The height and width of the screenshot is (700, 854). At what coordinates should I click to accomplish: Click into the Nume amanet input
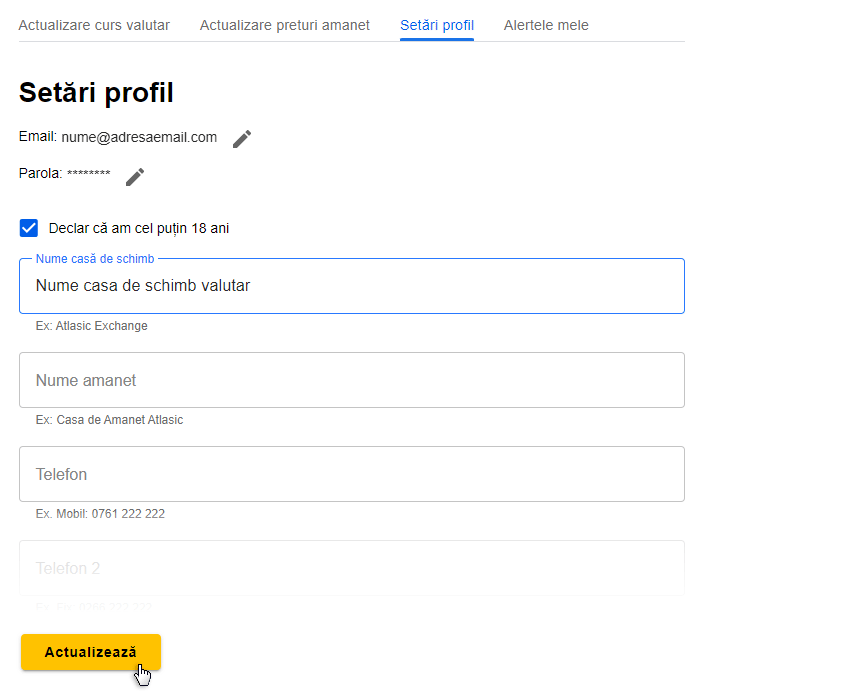click(x=352, y=380)
